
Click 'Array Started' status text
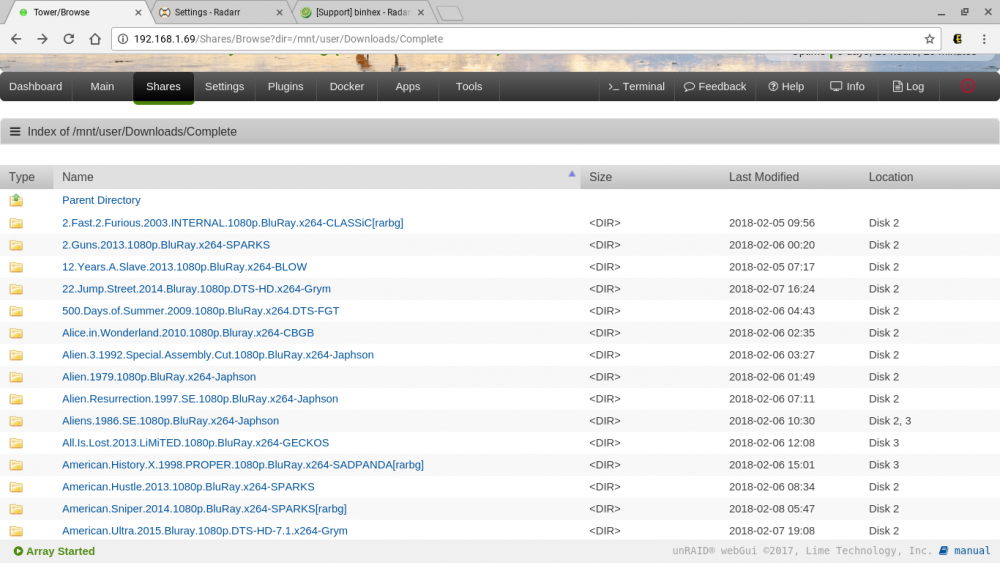pyautogui.click(x=61, y=551)
